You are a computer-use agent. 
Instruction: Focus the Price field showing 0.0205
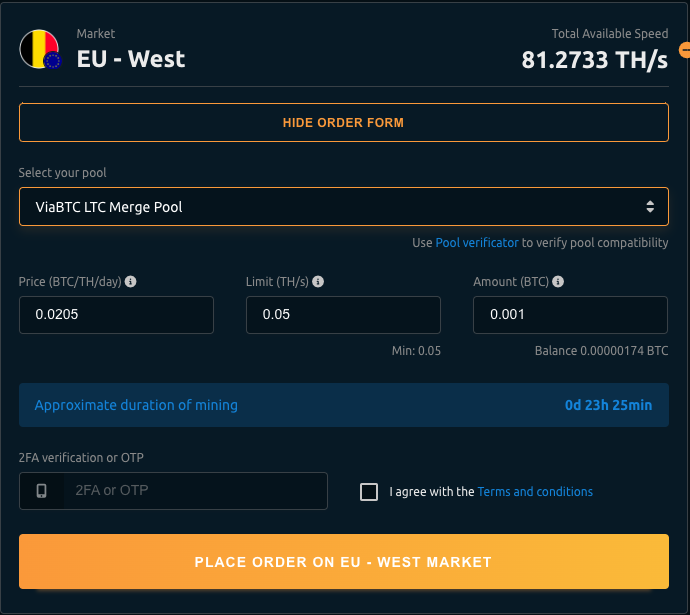pos(116,315)
